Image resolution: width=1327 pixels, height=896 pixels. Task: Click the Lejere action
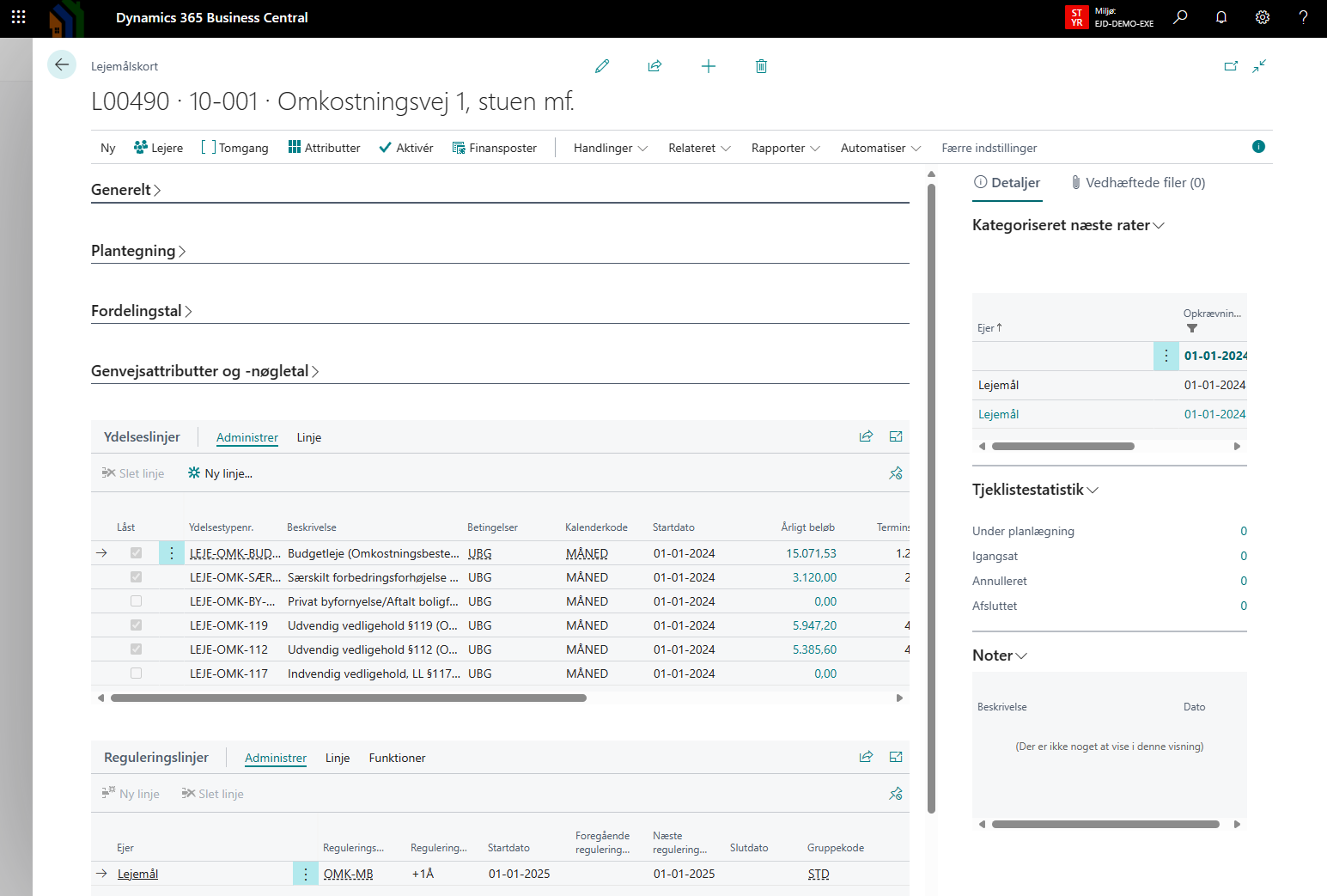pyautogui.click(x=158, y=148)
